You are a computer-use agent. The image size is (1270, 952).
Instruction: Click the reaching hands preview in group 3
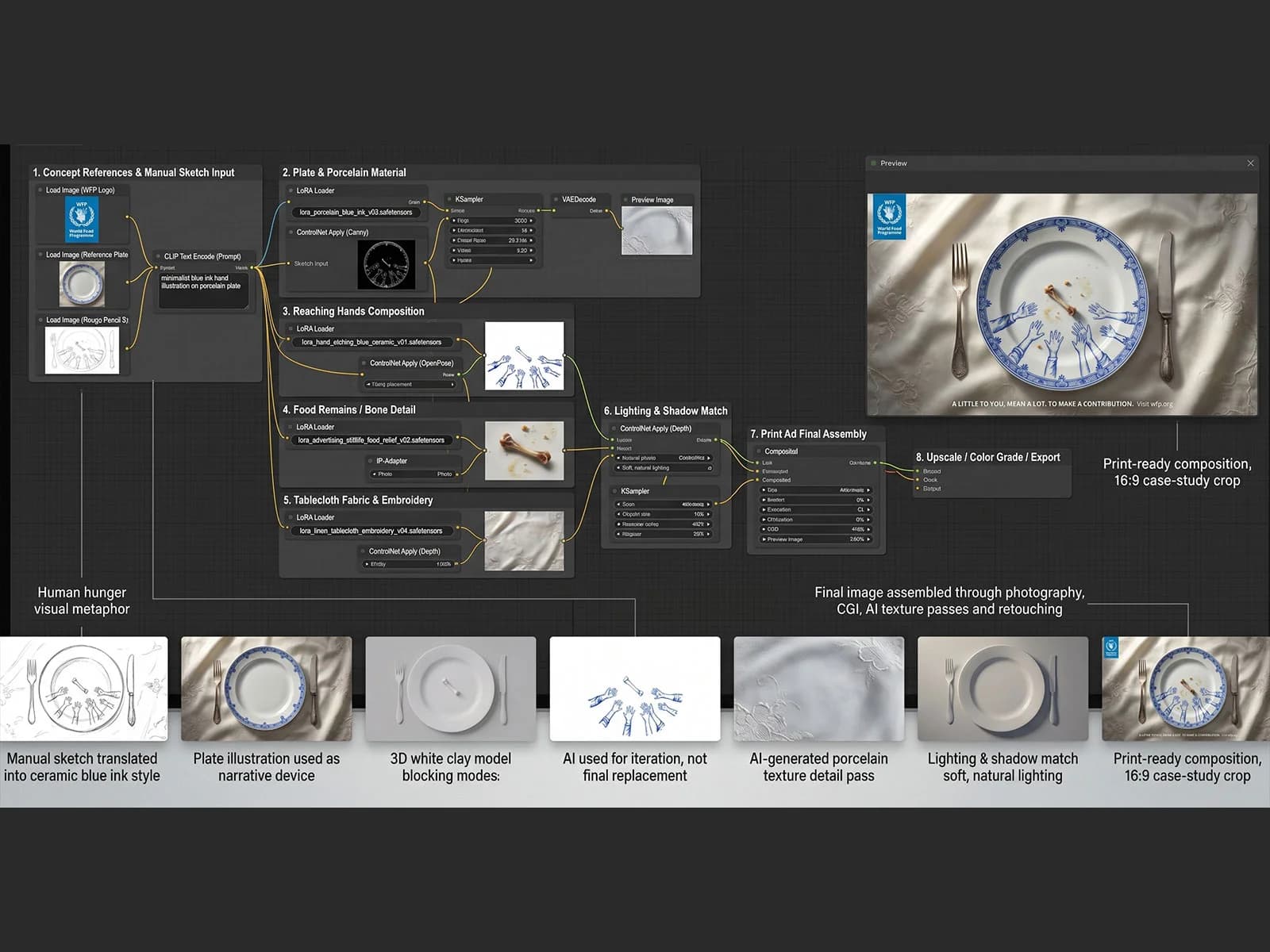click(524, 355)
